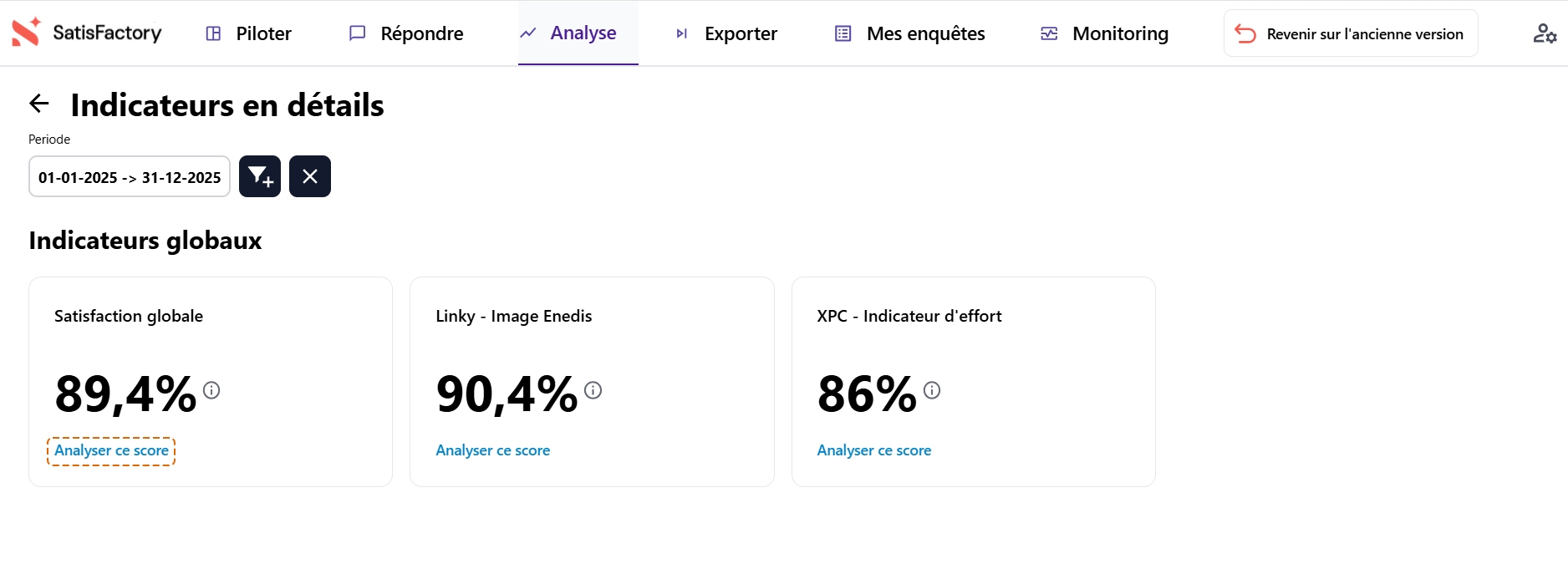The height and width of the screenshot is (569, 1568).
Task: Open the Periode date range selector
Action: [x=129, y=176]
